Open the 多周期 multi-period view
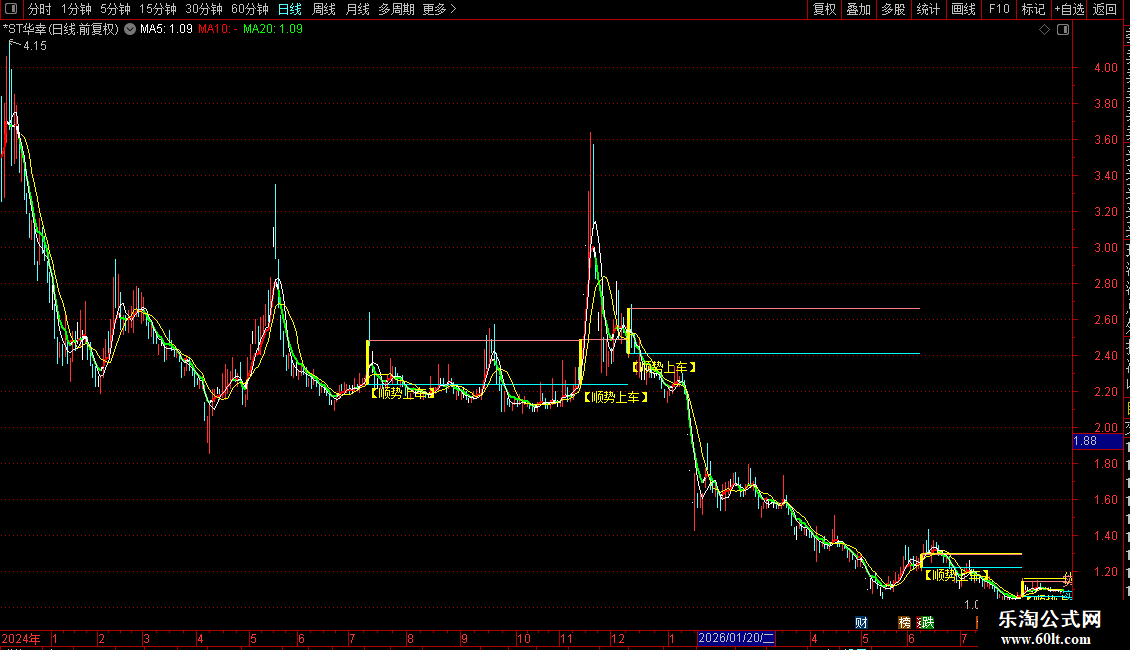The image size is (1130, 650). pos(396,9)
